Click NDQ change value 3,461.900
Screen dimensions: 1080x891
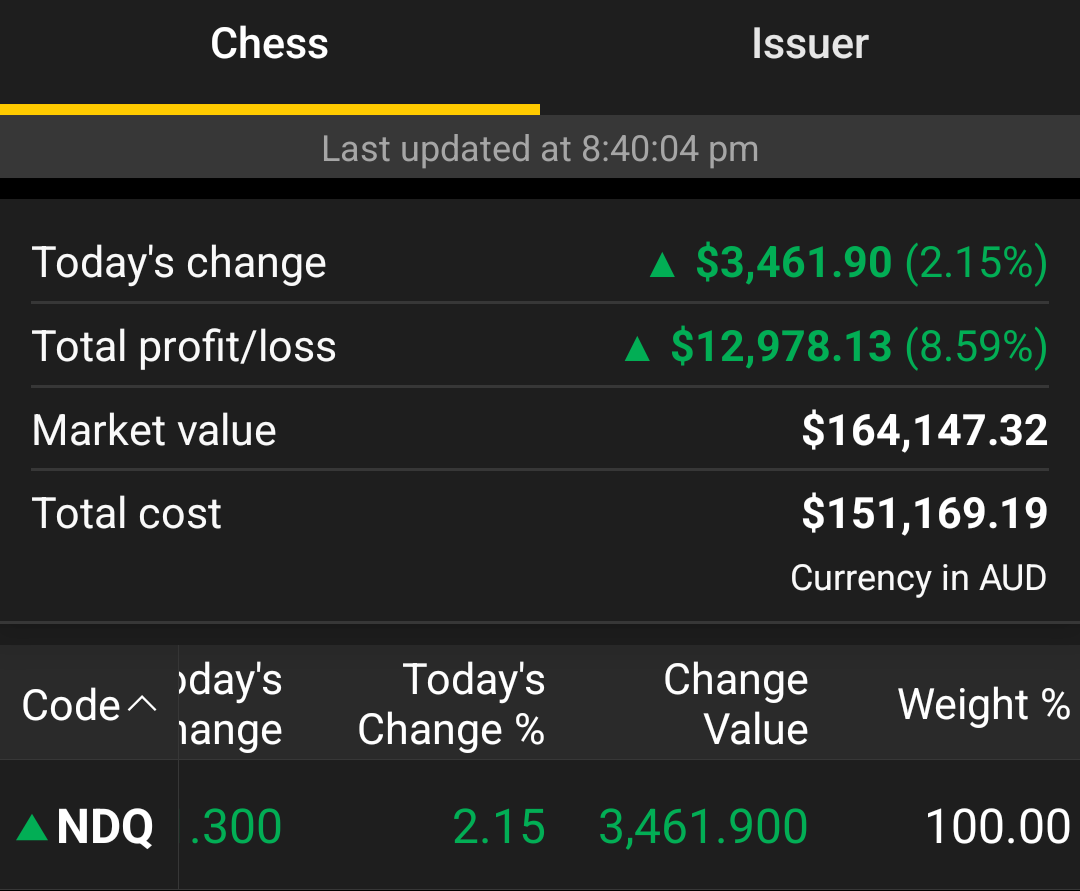click(x=703, y=827)
